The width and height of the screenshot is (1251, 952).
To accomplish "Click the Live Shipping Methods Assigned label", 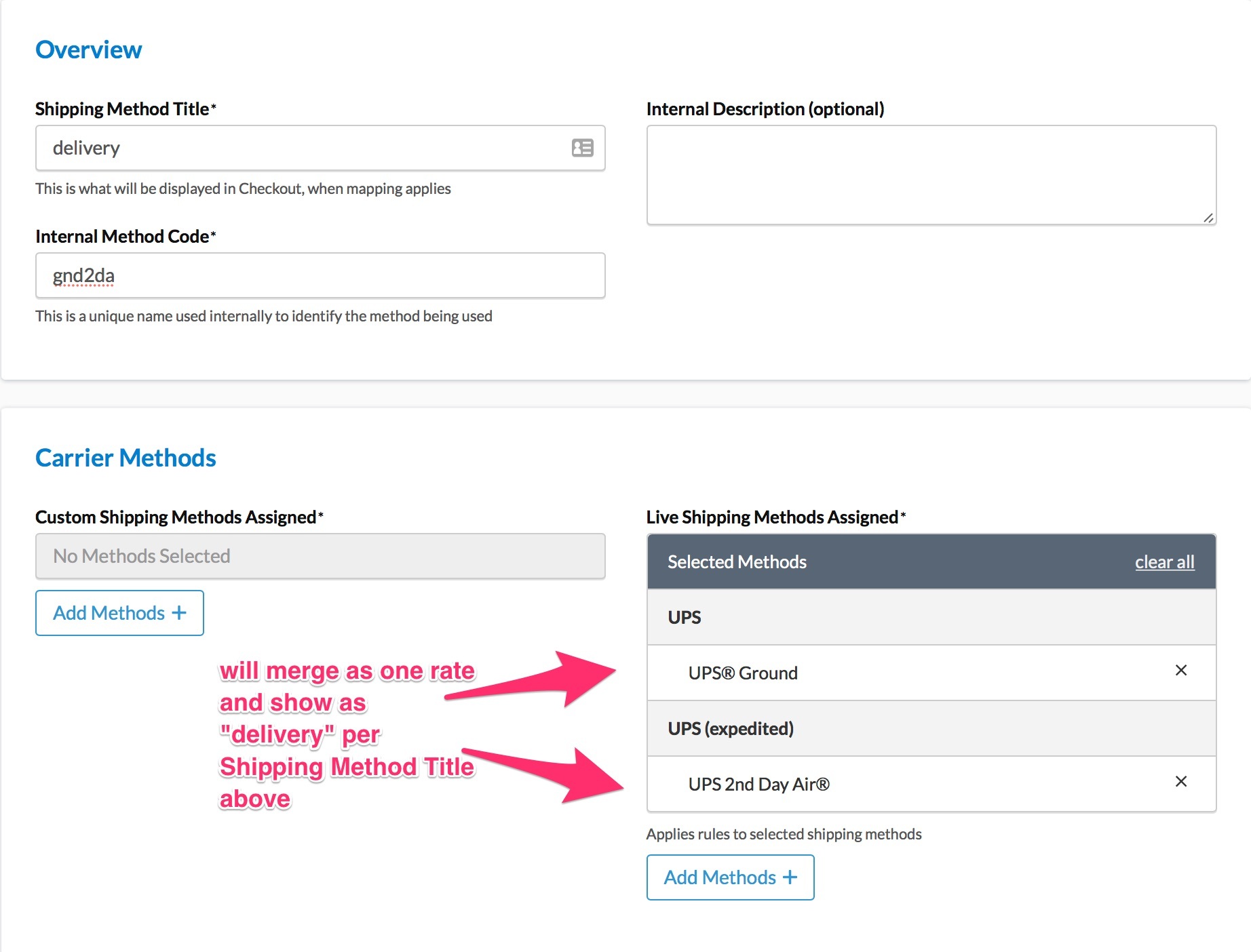I will [x=772, y=517].
